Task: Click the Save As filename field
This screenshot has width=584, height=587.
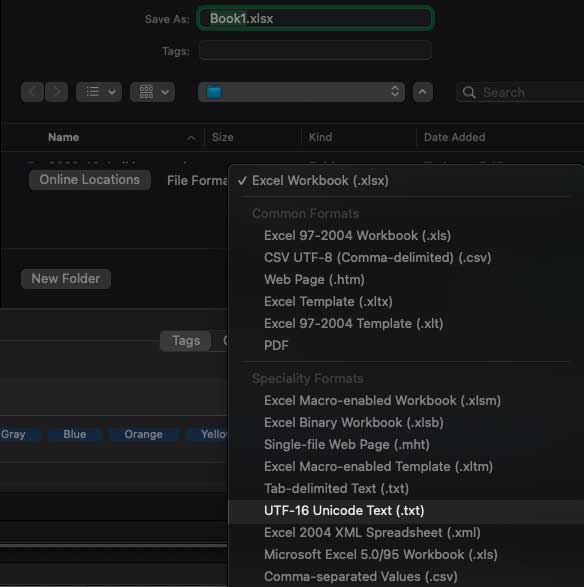Action: 316,18
